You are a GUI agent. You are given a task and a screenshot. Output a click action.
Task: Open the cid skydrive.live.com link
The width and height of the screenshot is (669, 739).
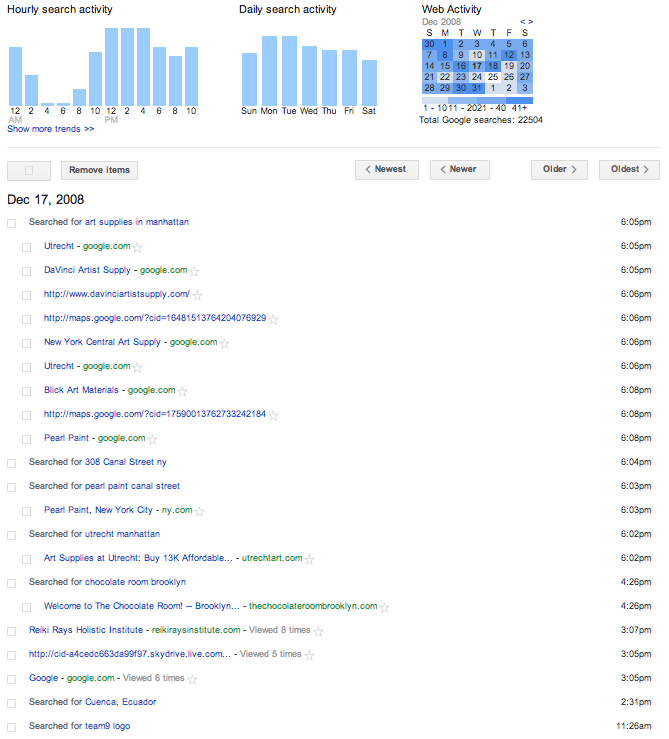coord(130,654)
